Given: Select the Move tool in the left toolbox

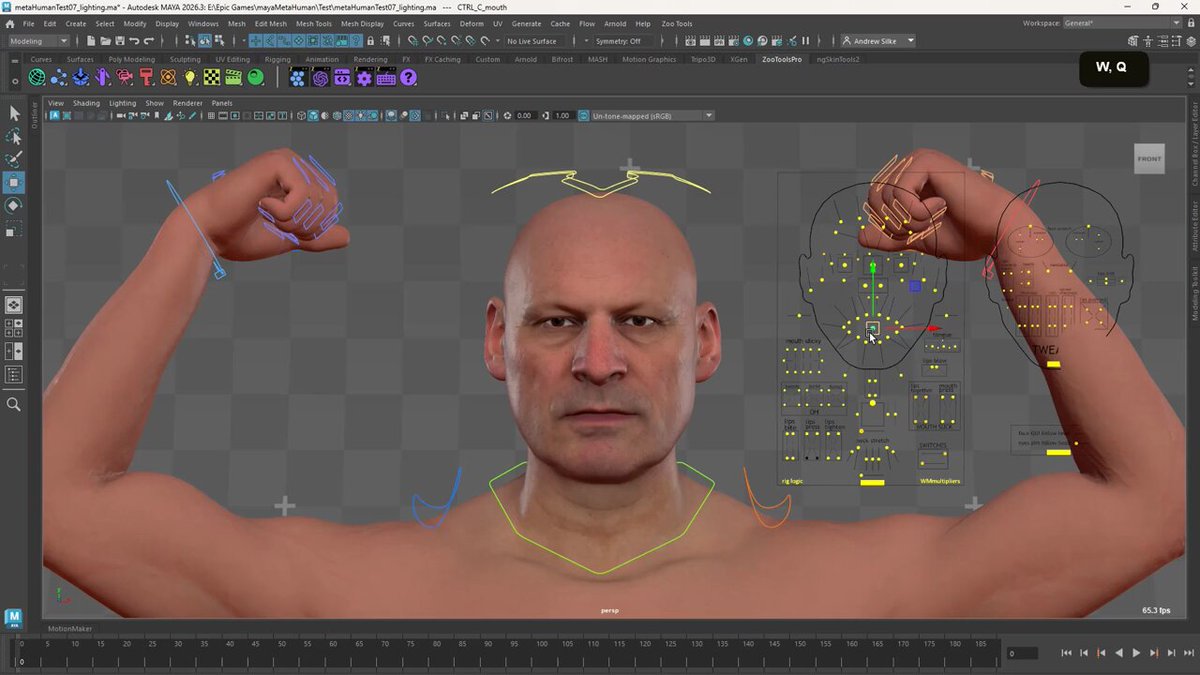Looking at the screenshot, I should [x=14, y=182].
